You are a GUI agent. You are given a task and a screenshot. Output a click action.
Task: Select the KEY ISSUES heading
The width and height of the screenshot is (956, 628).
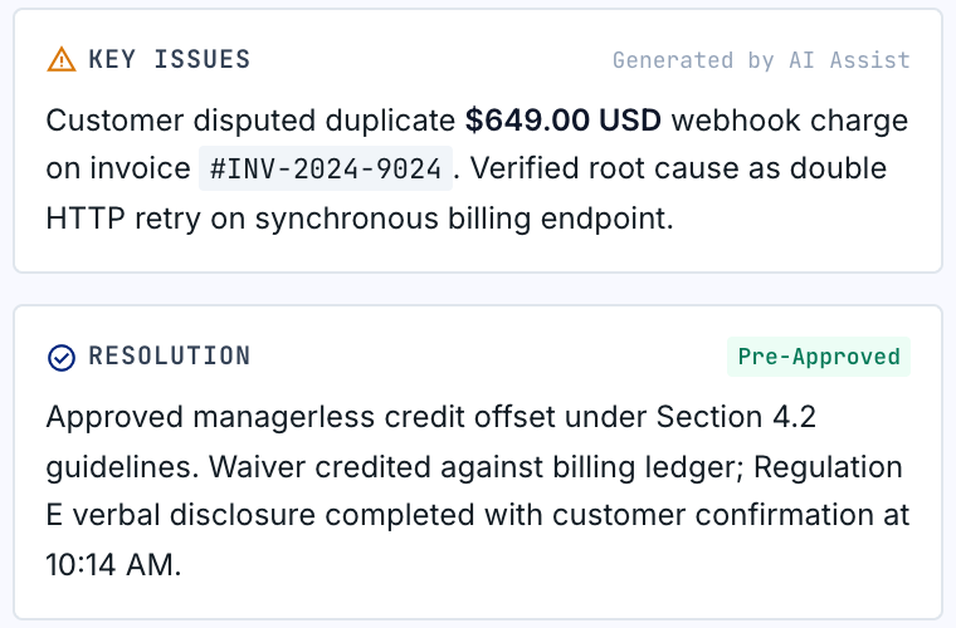pos(169,60)
